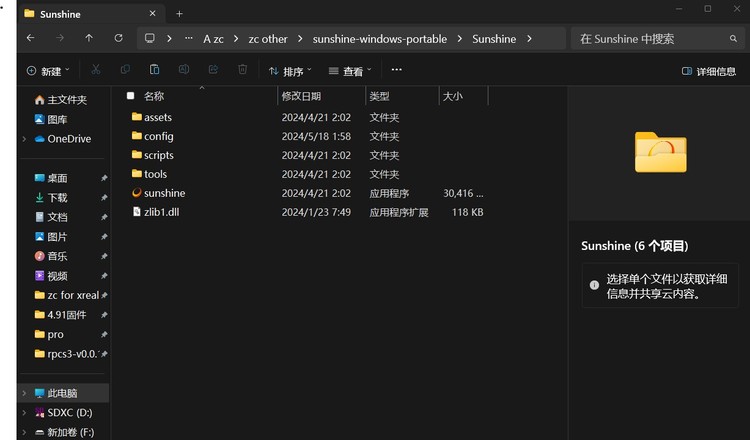
Task: Expand chevron after zc other breadcrumb
Action: tap(300, 38)
